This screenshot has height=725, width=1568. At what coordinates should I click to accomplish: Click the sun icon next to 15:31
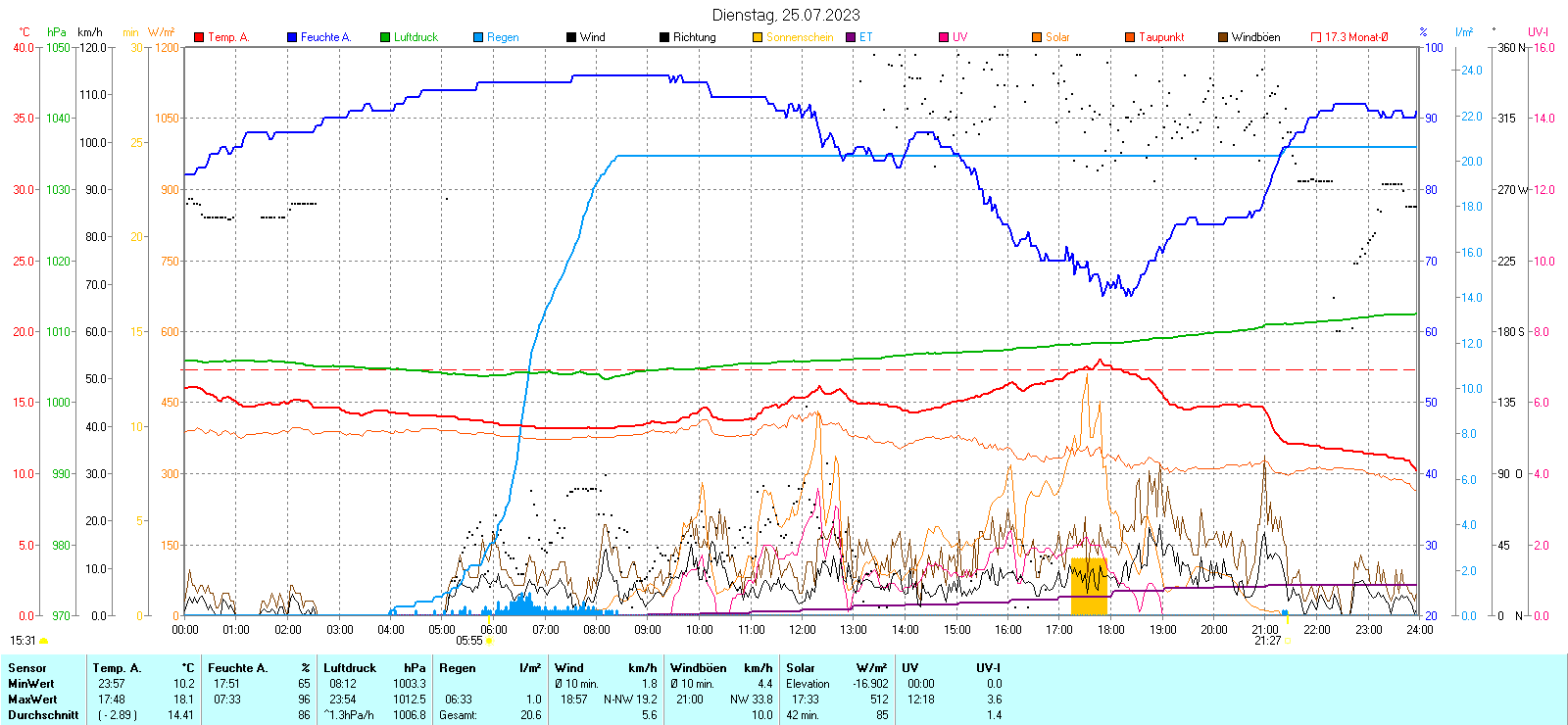(x=43, y=641)
